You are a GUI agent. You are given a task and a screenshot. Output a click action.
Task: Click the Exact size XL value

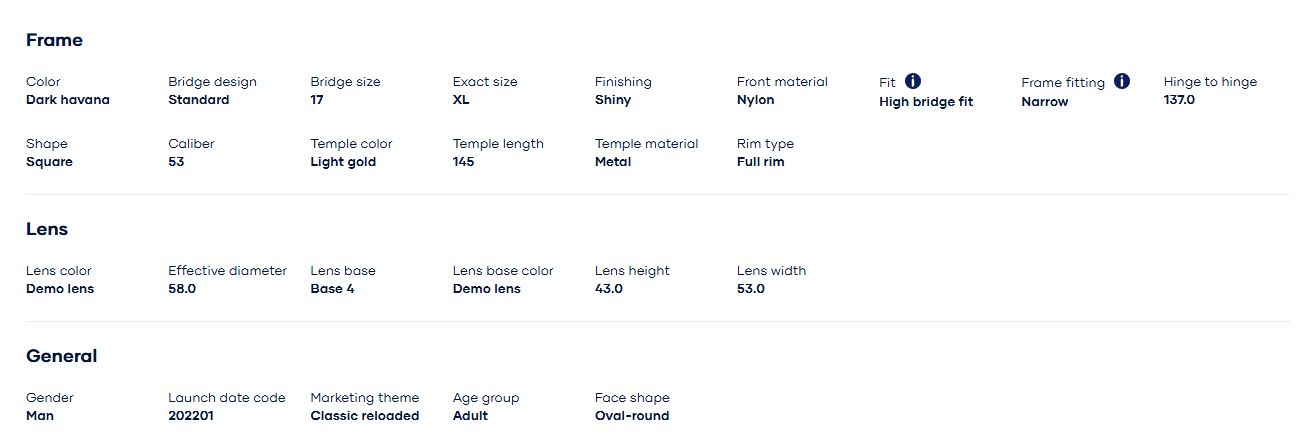point(461,100)
